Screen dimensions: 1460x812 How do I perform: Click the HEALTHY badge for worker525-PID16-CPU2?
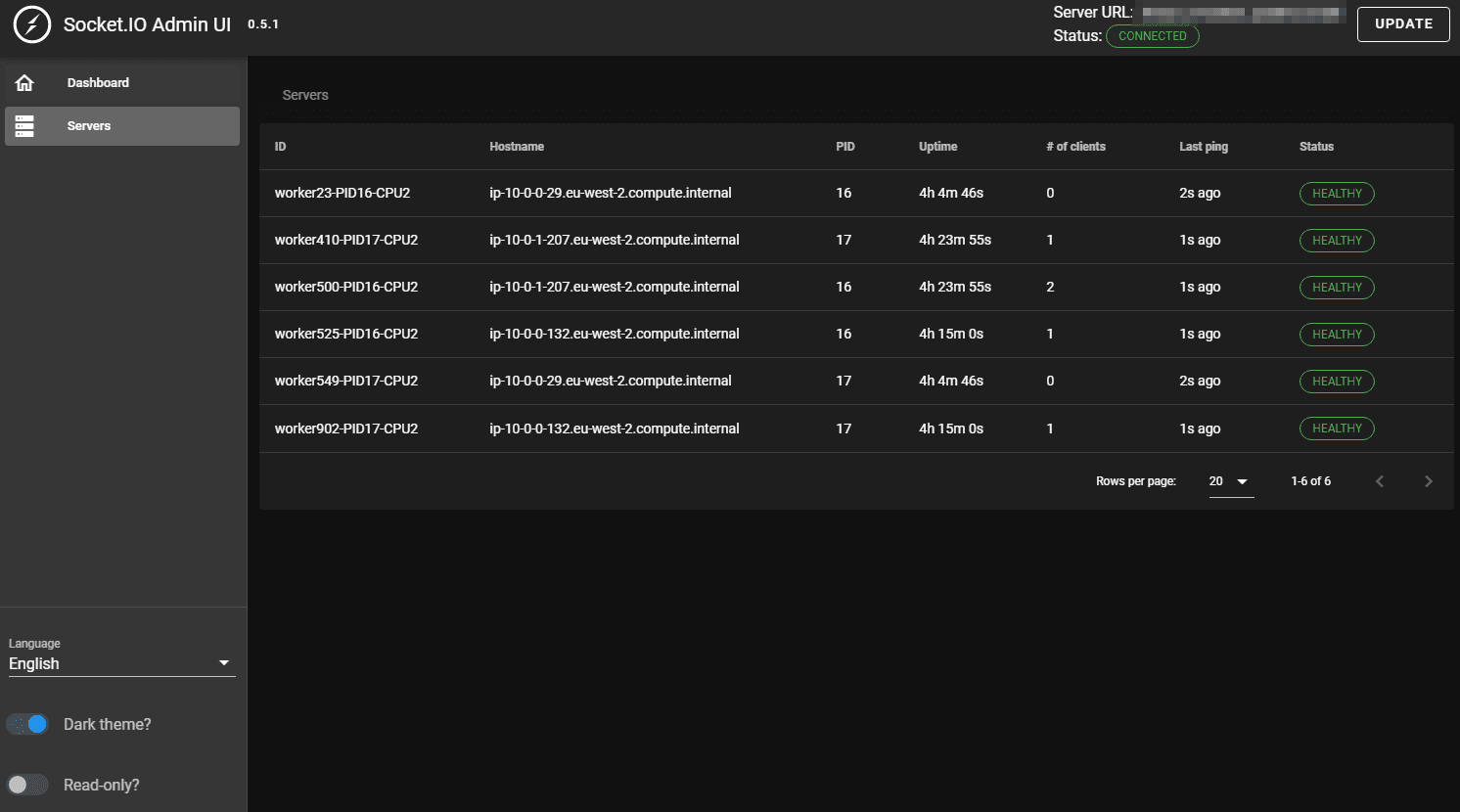click(1337, 334)
